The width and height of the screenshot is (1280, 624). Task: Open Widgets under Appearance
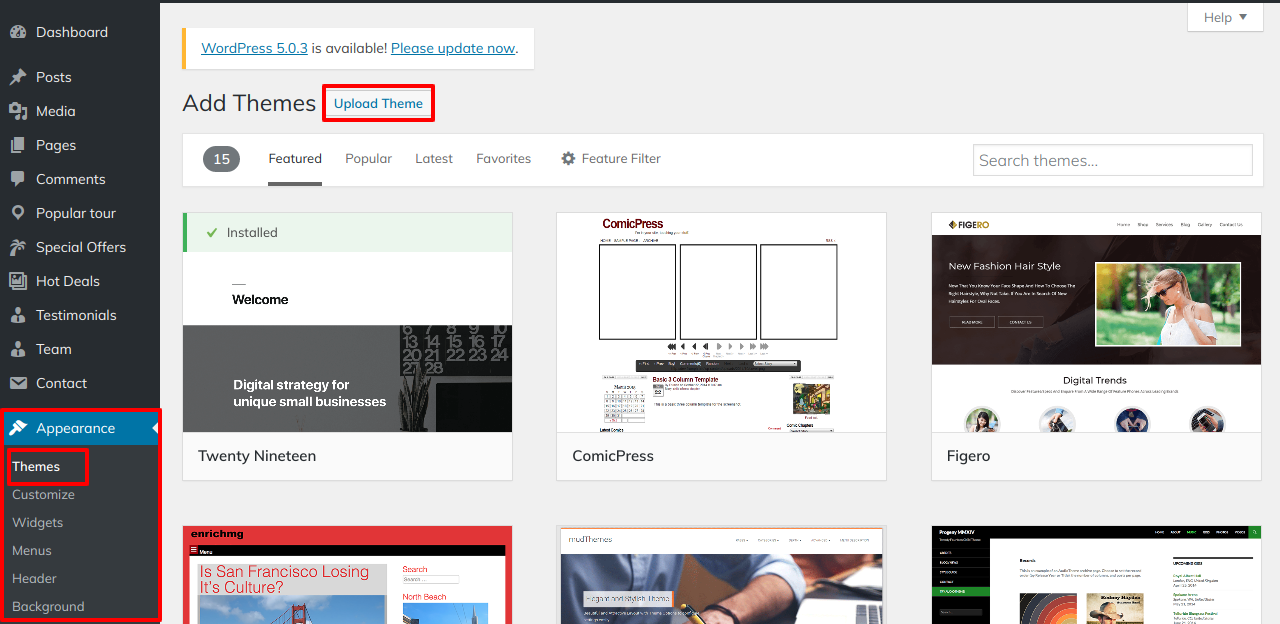coord(38,522)
